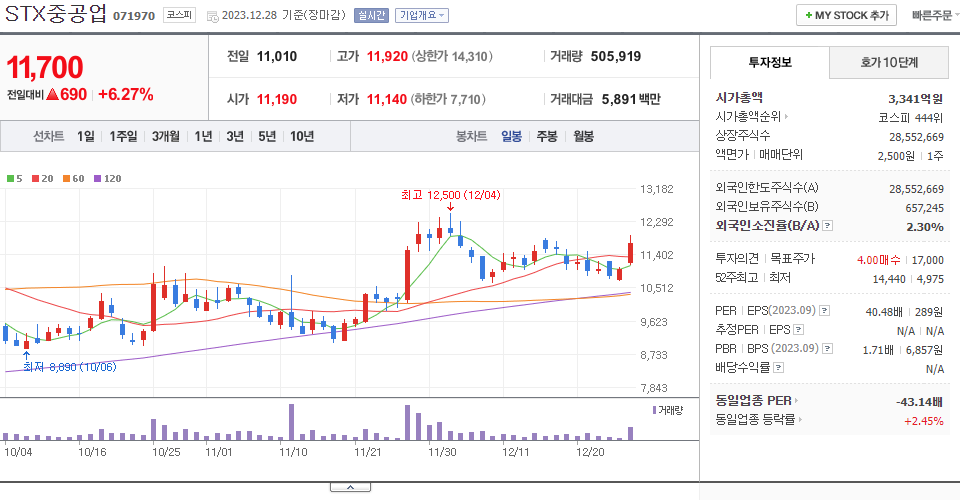
Task: Click the 실시간 real-time button
Action: [x=372, y=15]
